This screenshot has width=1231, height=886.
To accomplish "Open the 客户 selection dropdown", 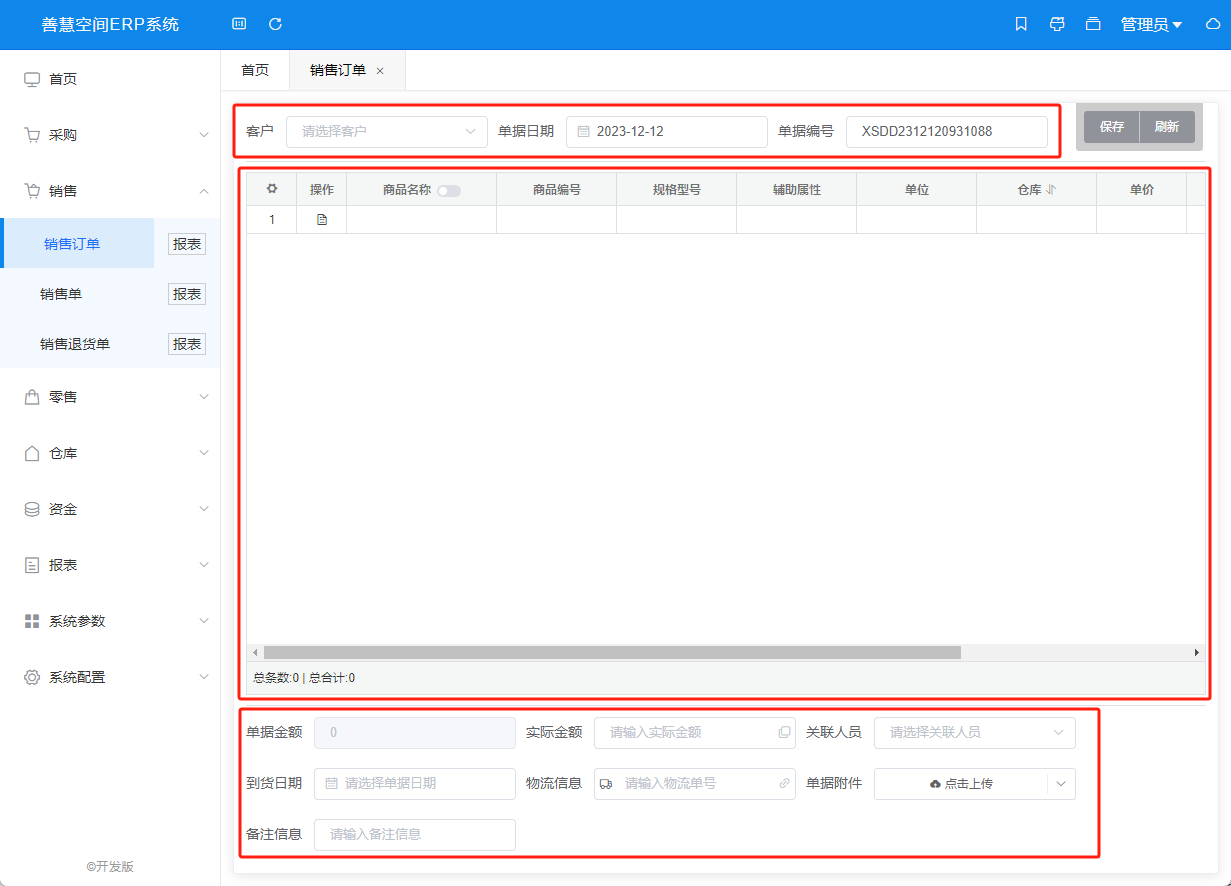I will pyautogui.click(x=386, y=131).
